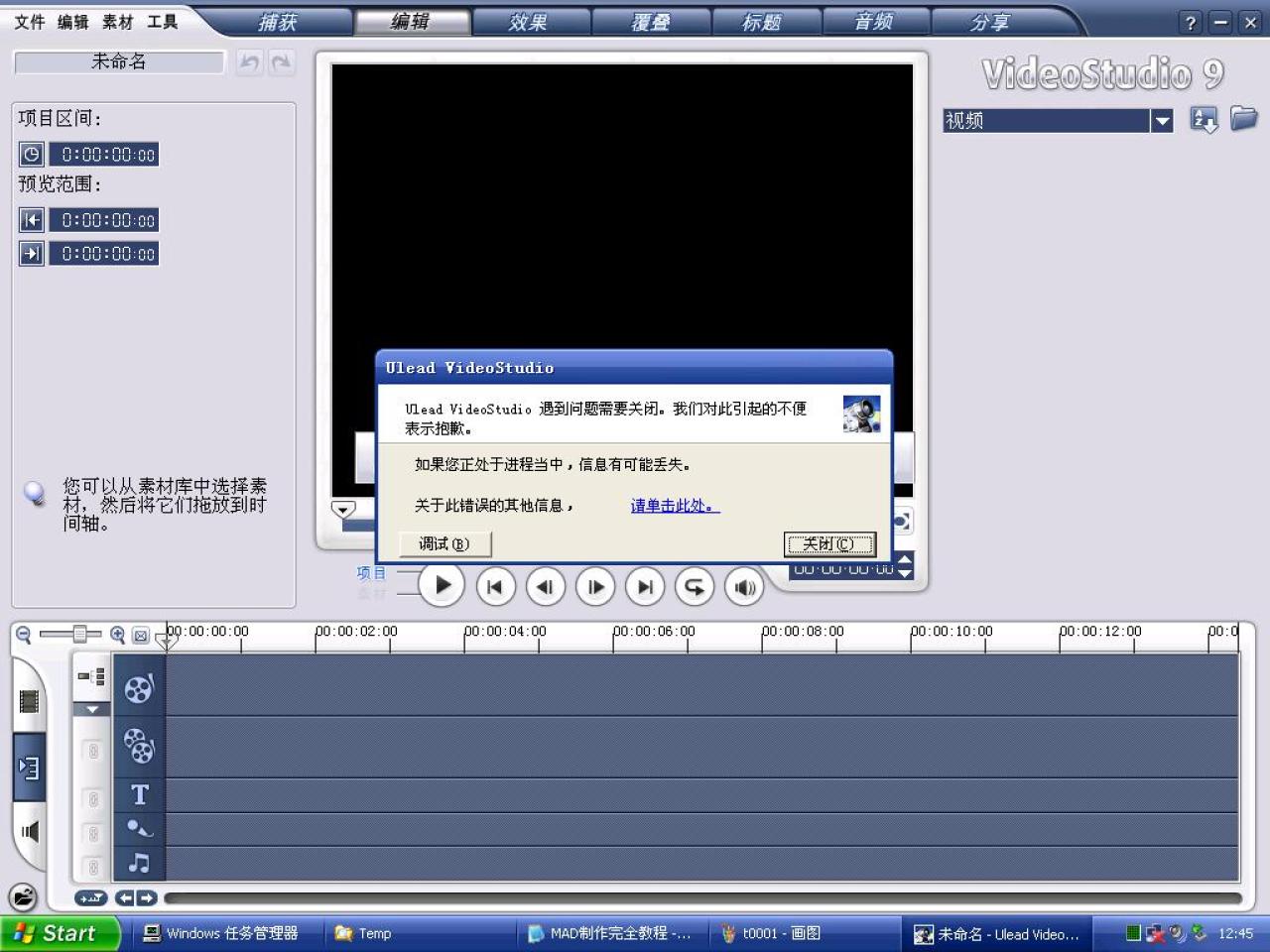
Task: Open the 效果 step tab
Action: 528,22
